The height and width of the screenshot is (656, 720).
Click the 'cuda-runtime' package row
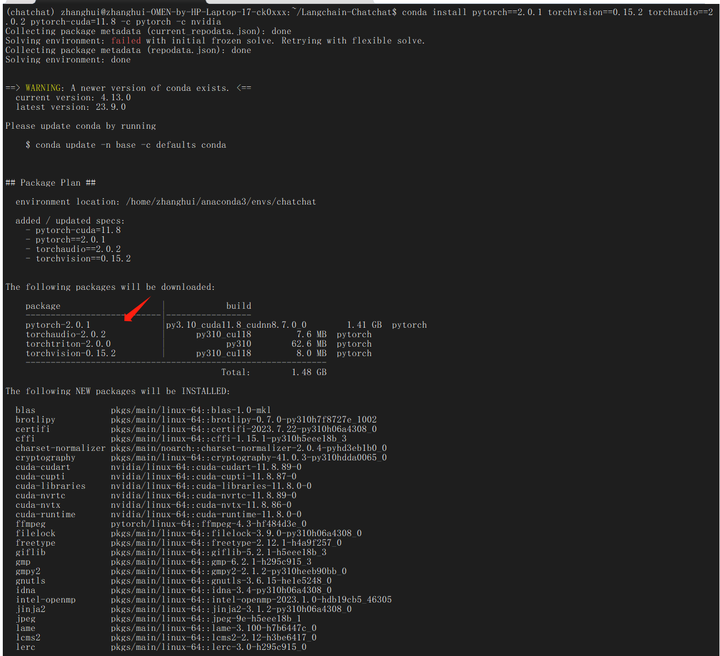158,515
